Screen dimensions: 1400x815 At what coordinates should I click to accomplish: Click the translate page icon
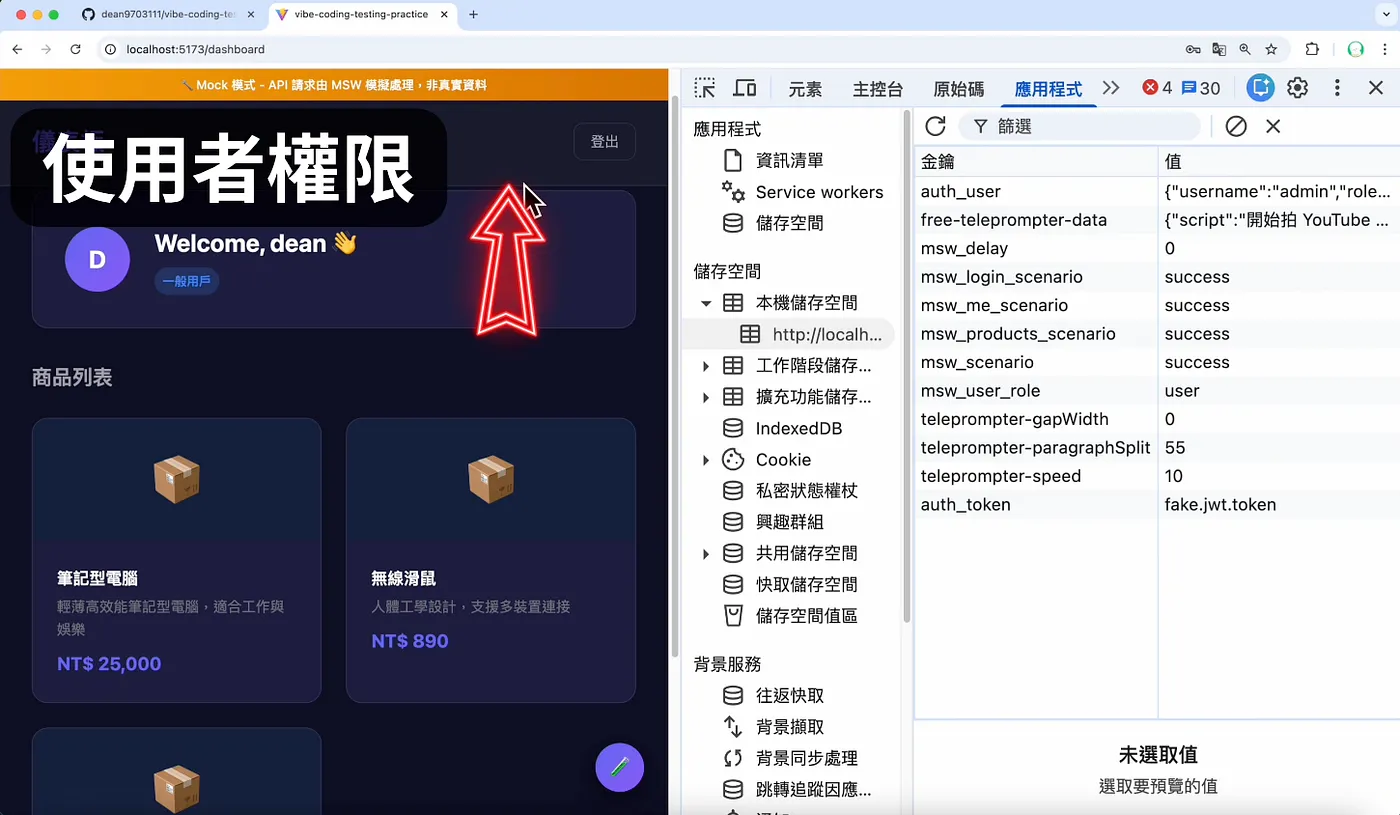point(1219,49)
